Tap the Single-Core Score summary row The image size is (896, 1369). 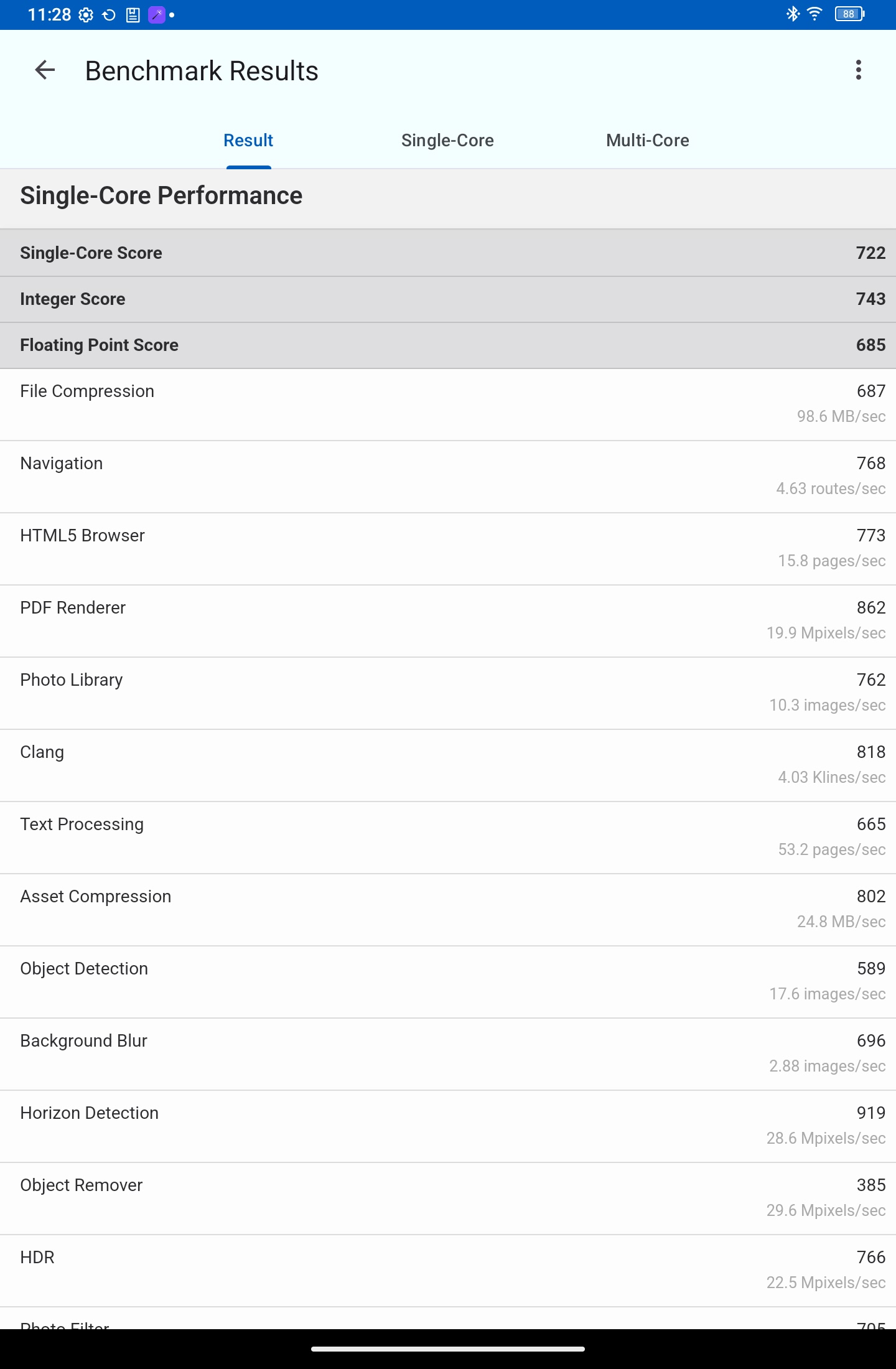[448, 253]
